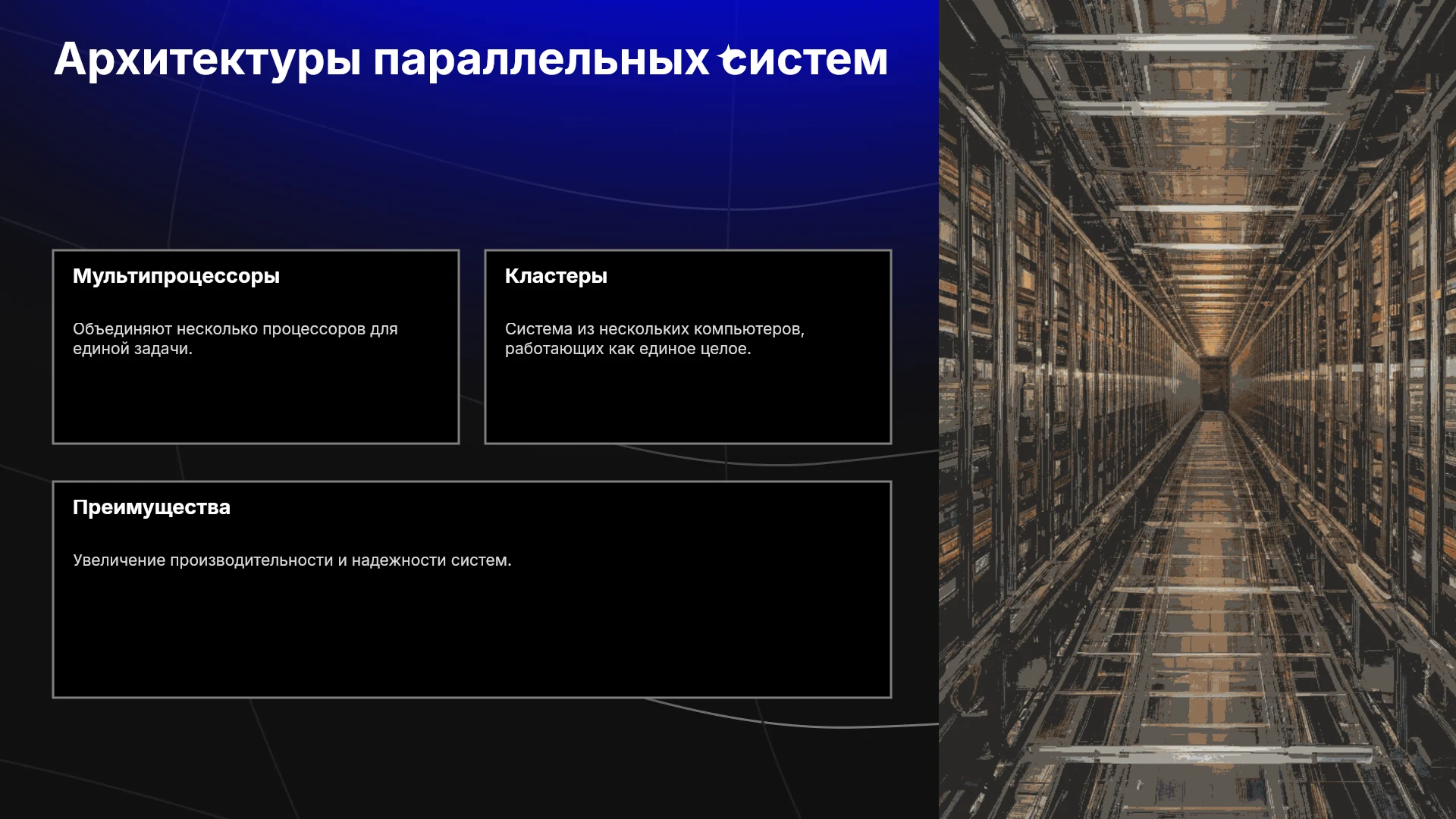This screenshot has height=819, width=1456.
Task: Click the server corridor image
Action: pyautogui.click(x=1197, y=409)
